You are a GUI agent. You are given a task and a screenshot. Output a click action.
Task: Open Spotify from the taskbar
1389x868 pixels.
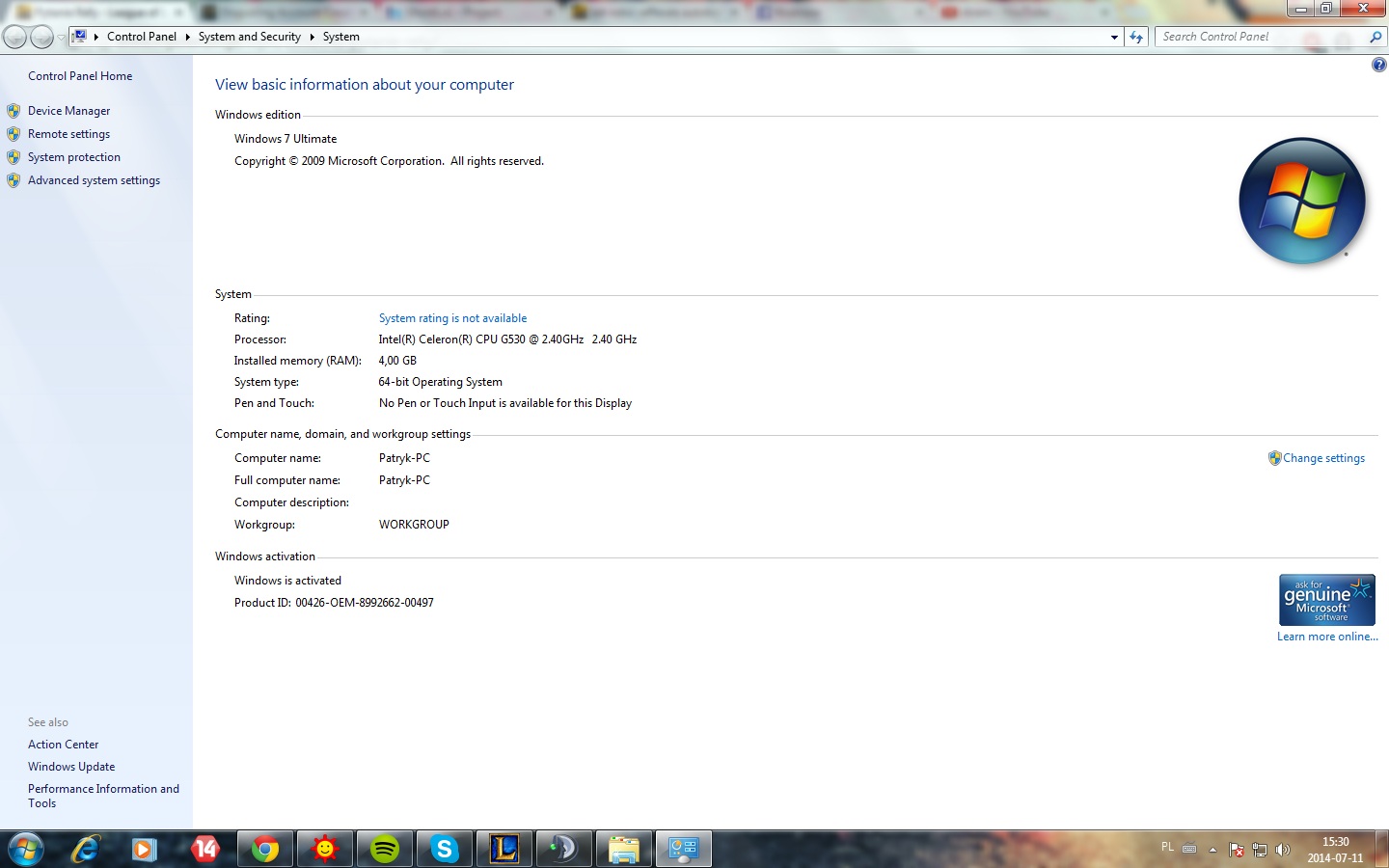point(385,849)
